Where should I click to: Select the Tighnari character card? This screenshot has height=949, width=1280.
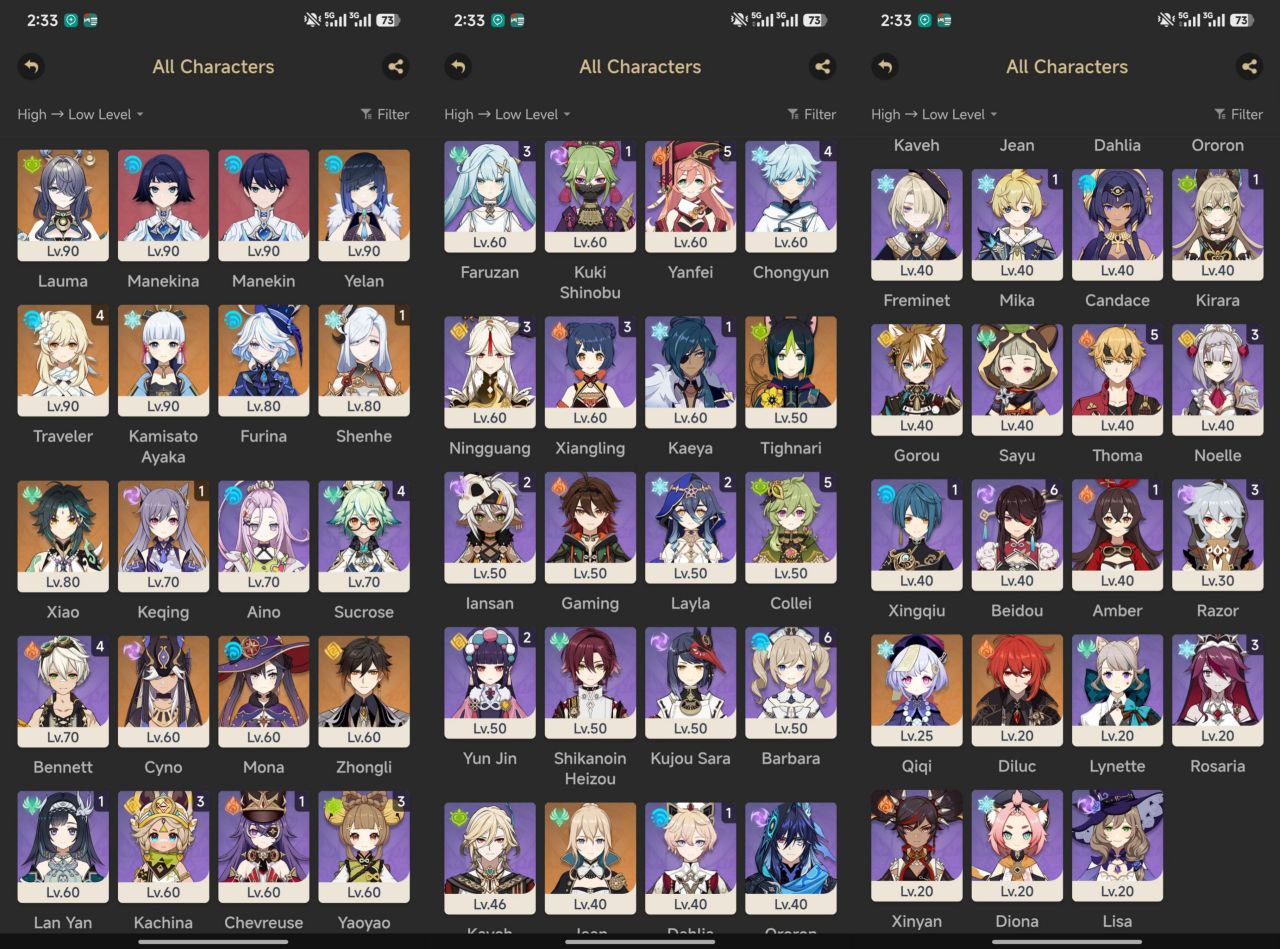coord(791,372)
